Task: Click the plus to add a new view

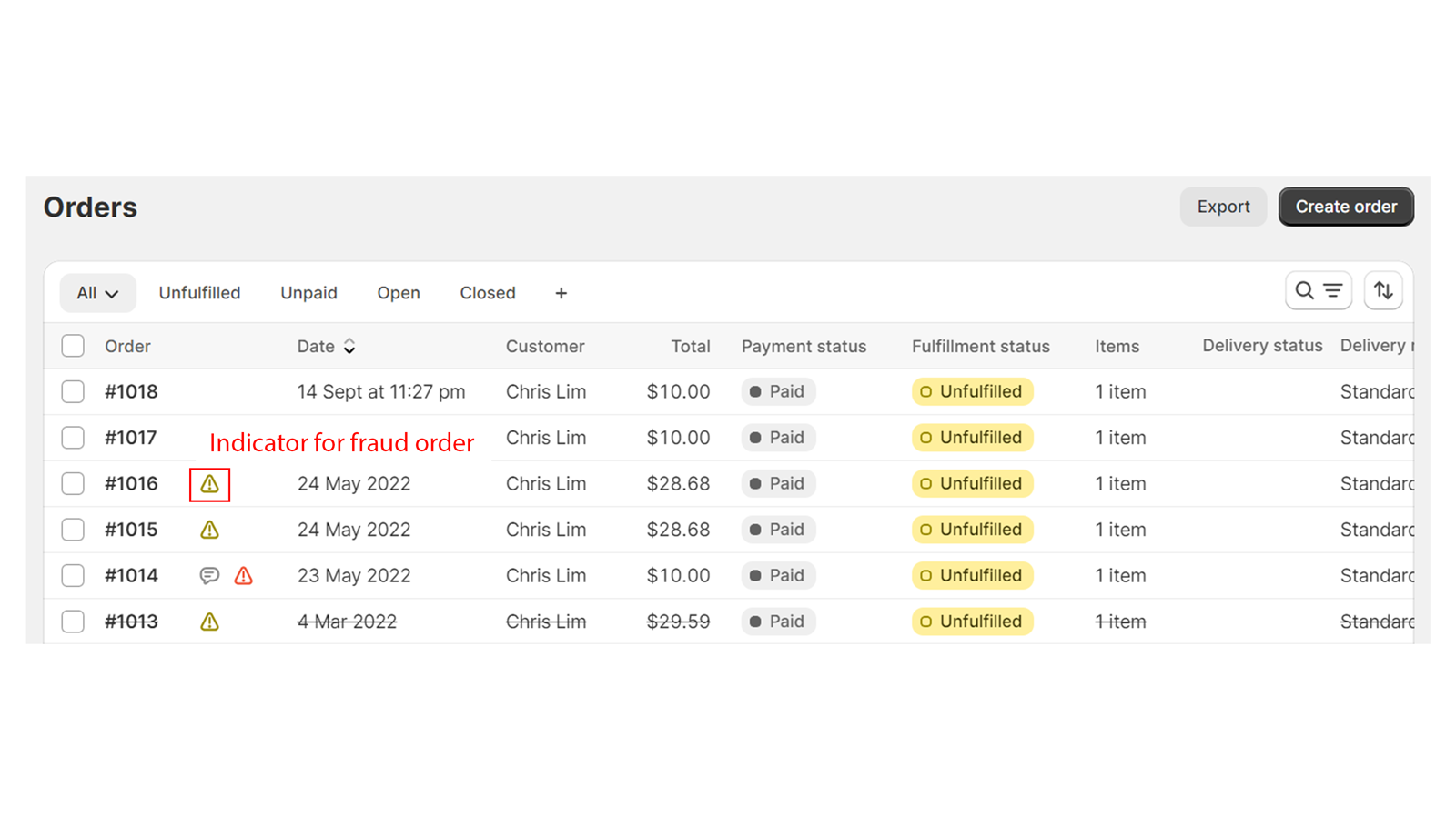Action: pyautogui.click(x=561, y=293)
